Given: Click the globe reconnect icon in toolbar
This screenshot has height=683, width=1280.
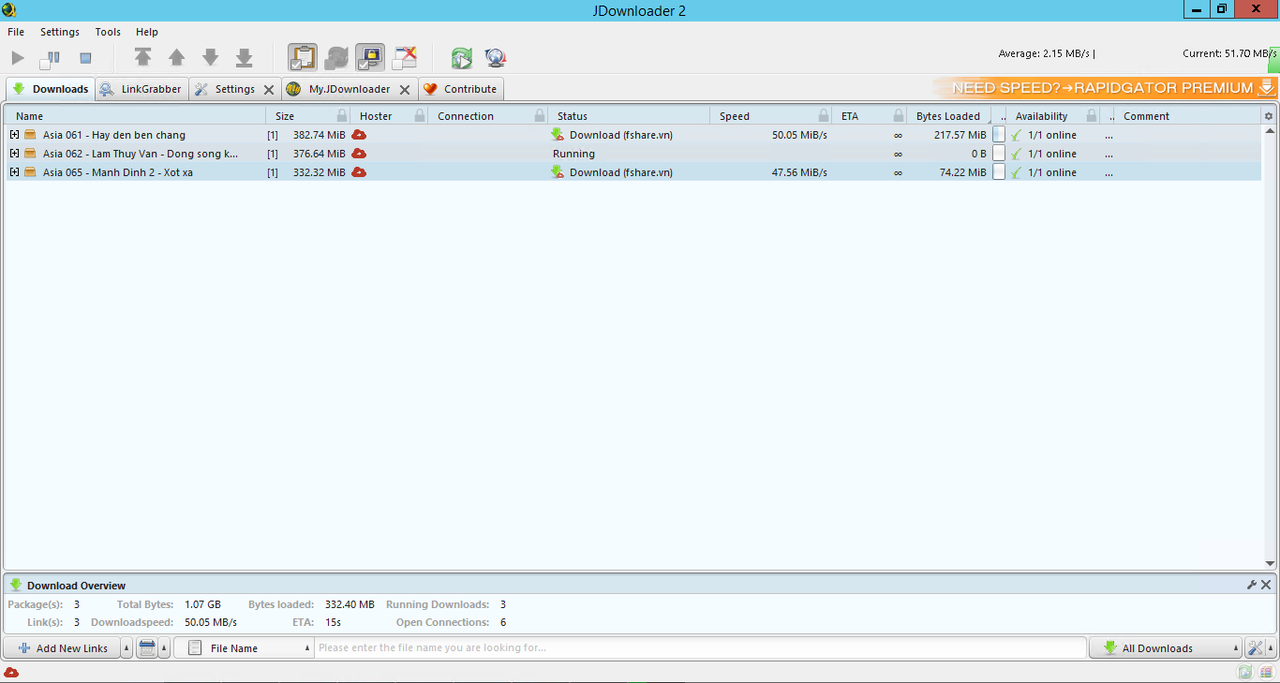Looking at the screenshot, I should click(495, 58).
